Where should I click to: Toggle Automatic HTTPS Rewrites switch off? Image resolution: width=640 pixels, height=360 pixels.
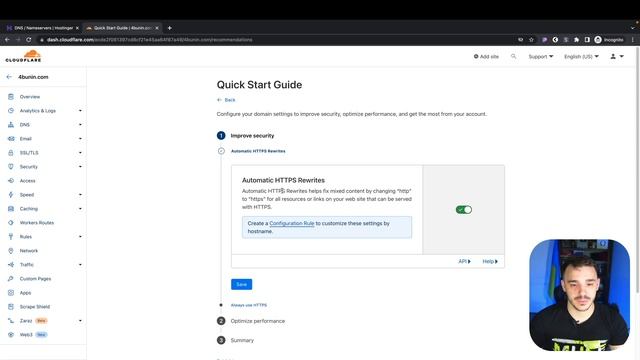[464, 209]
